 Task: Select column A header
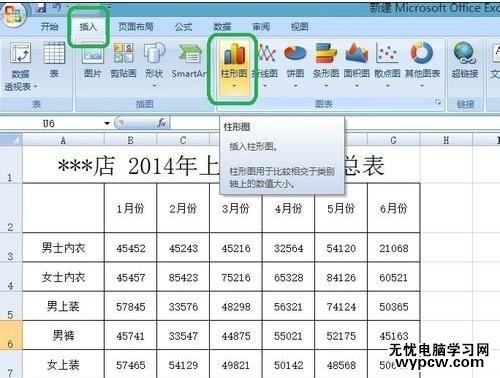[63, 140]
